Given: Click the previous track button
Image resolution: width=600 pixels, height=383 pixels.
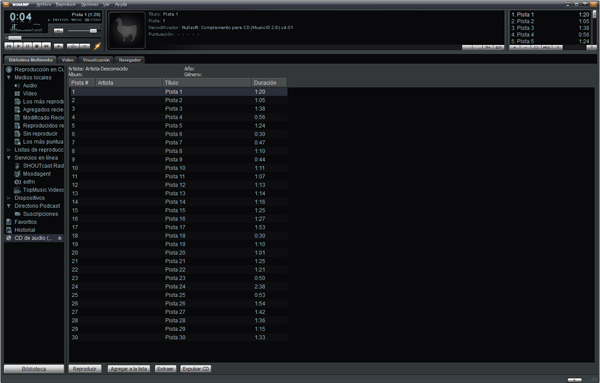Looking at the screenshot, I should point(9,46).
